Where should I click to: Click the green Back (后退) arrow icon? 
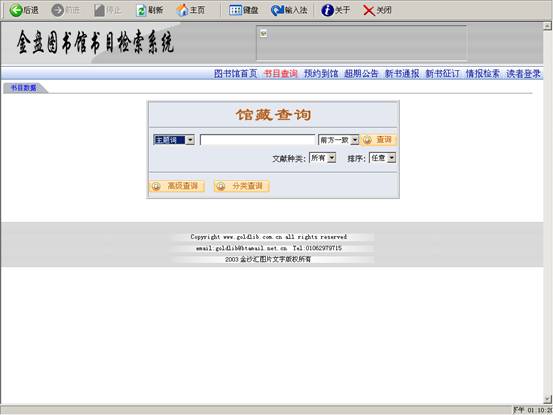coord(16,10)
